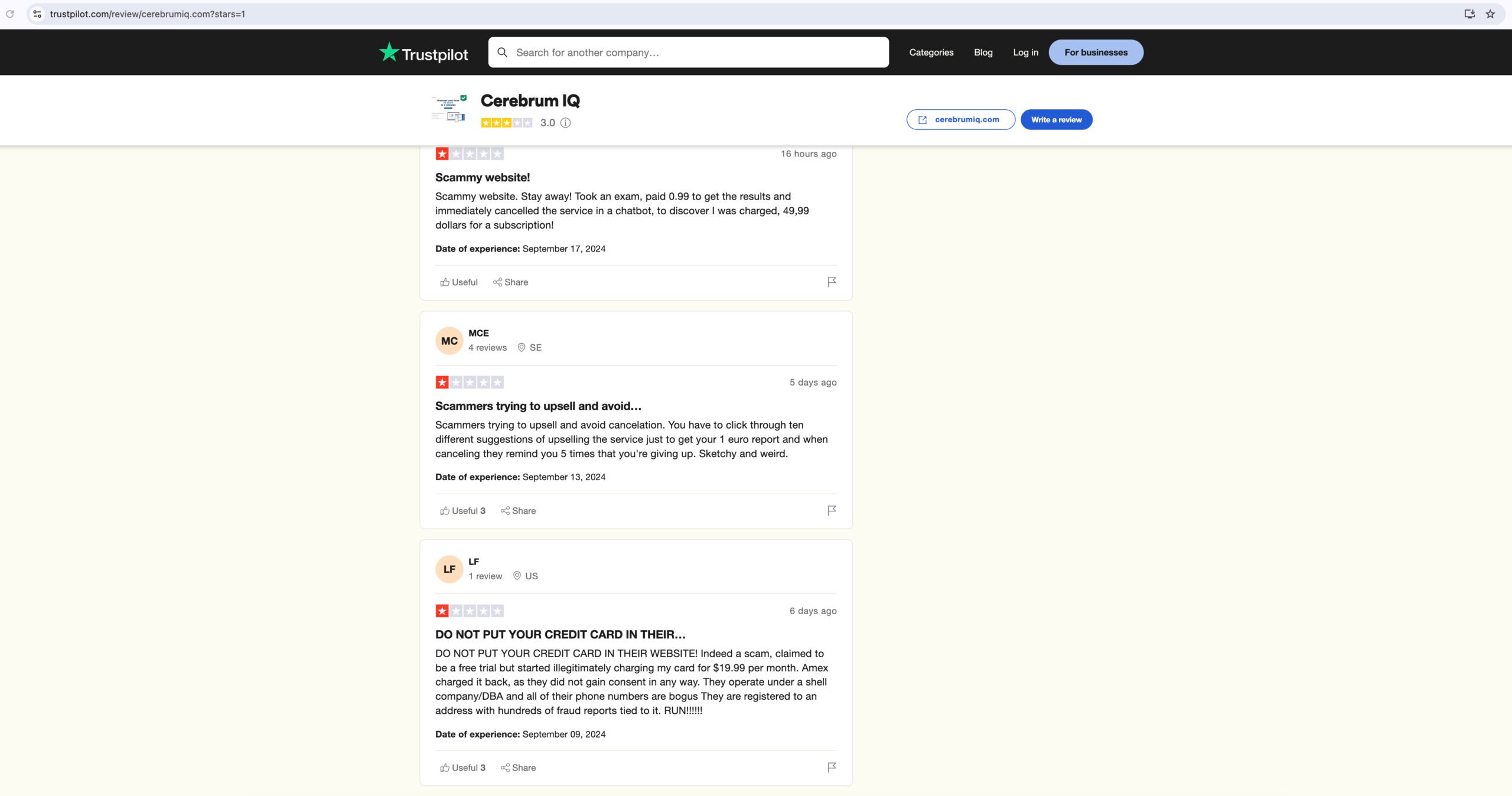This screenshot has height=796, width=1512.
Task: Search for another company in the search box
Action: point(688,52)
